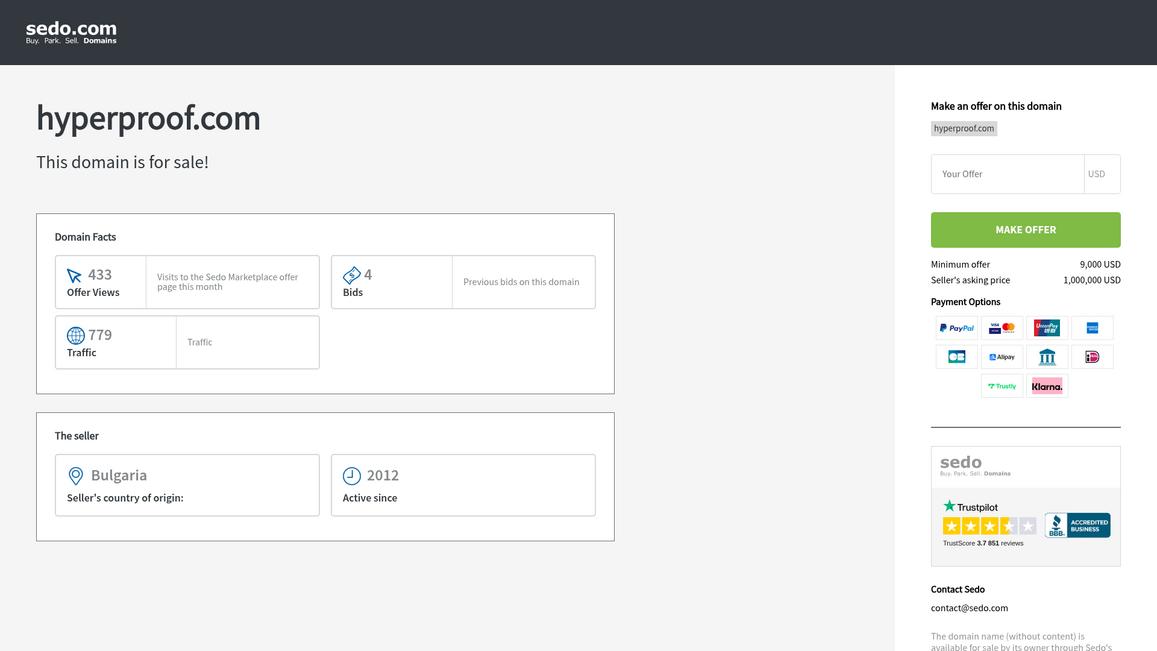
Task: Click the Bids price tag icon
Action: (x=351, y=275)
